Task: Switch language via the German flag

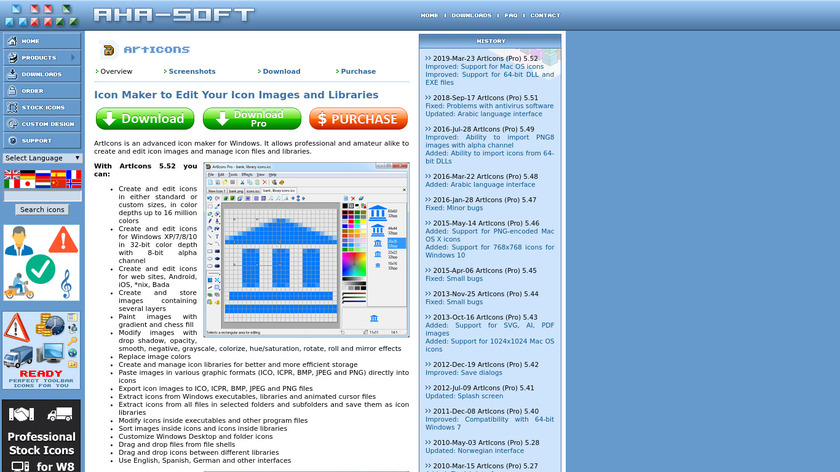Action: [x=27, y=174]
